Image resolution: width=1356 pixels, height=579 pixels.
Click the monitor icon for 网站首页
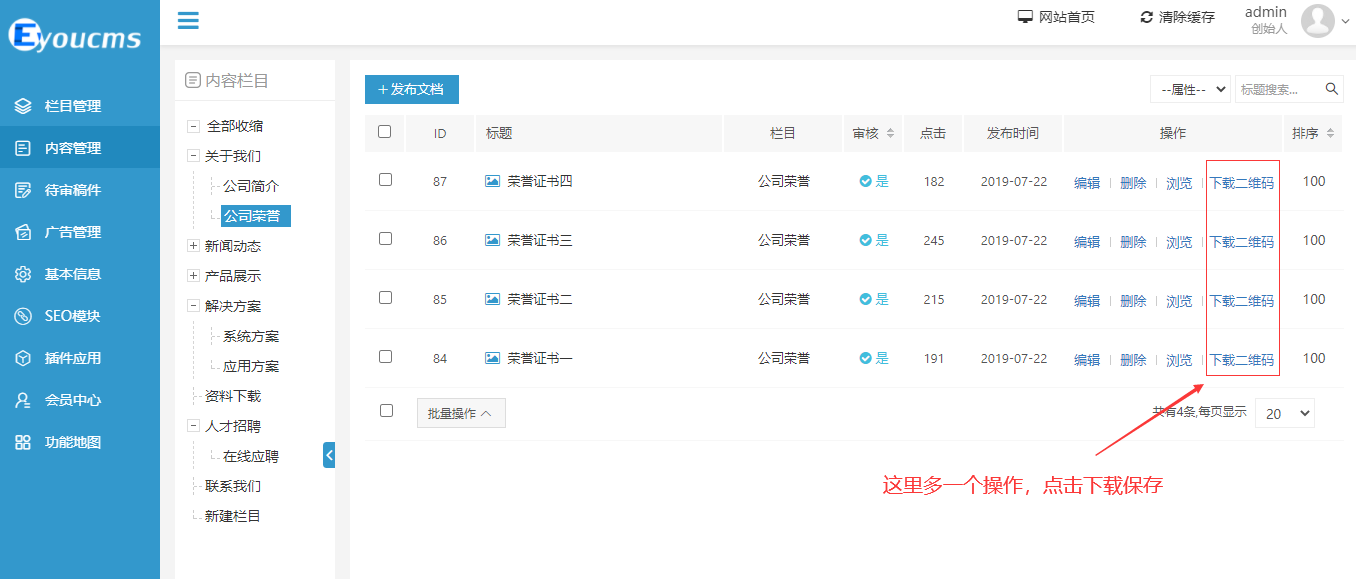(x=1025, y=17)
